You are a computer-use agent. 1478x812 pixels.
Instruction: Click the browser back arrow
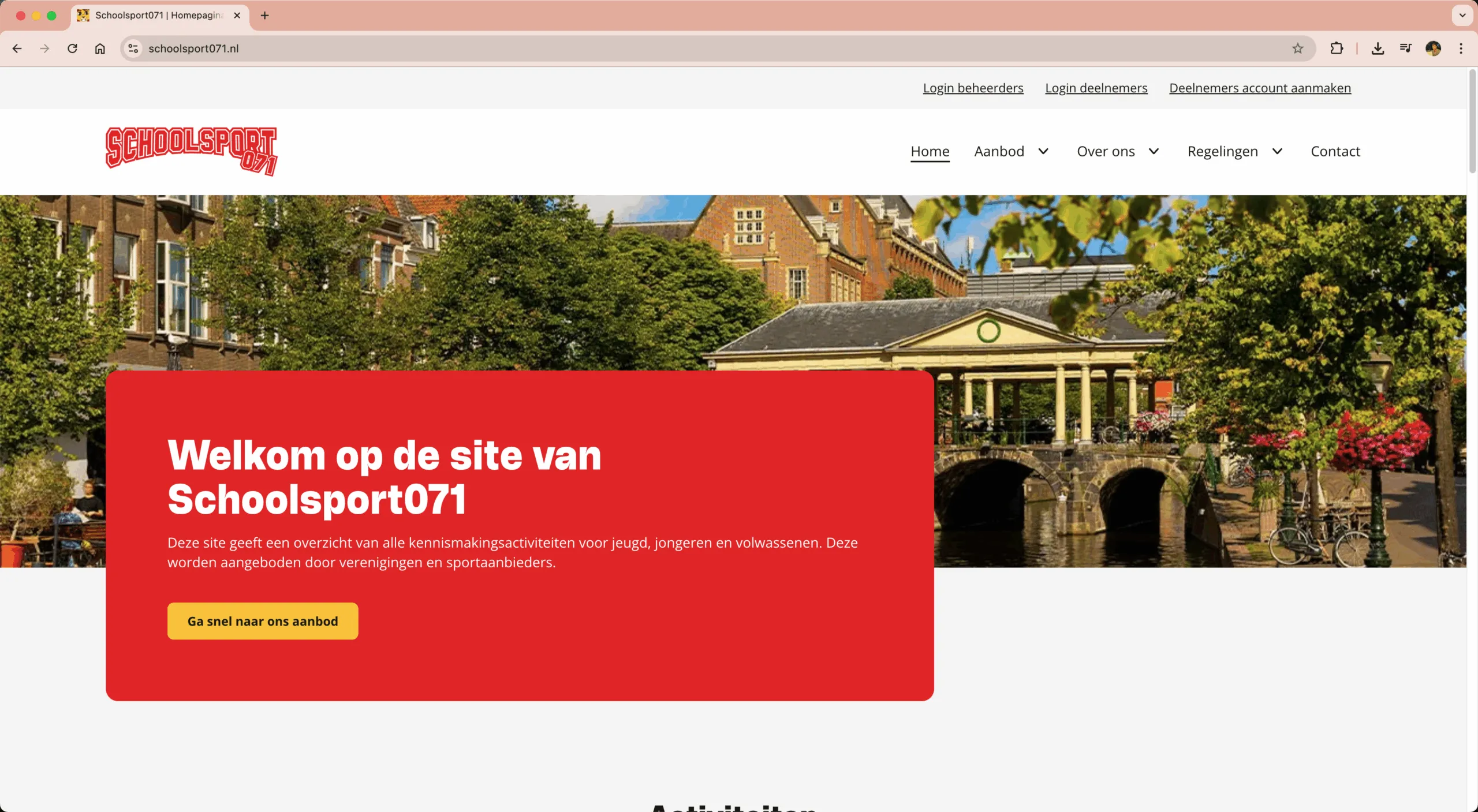coord(17,48)
